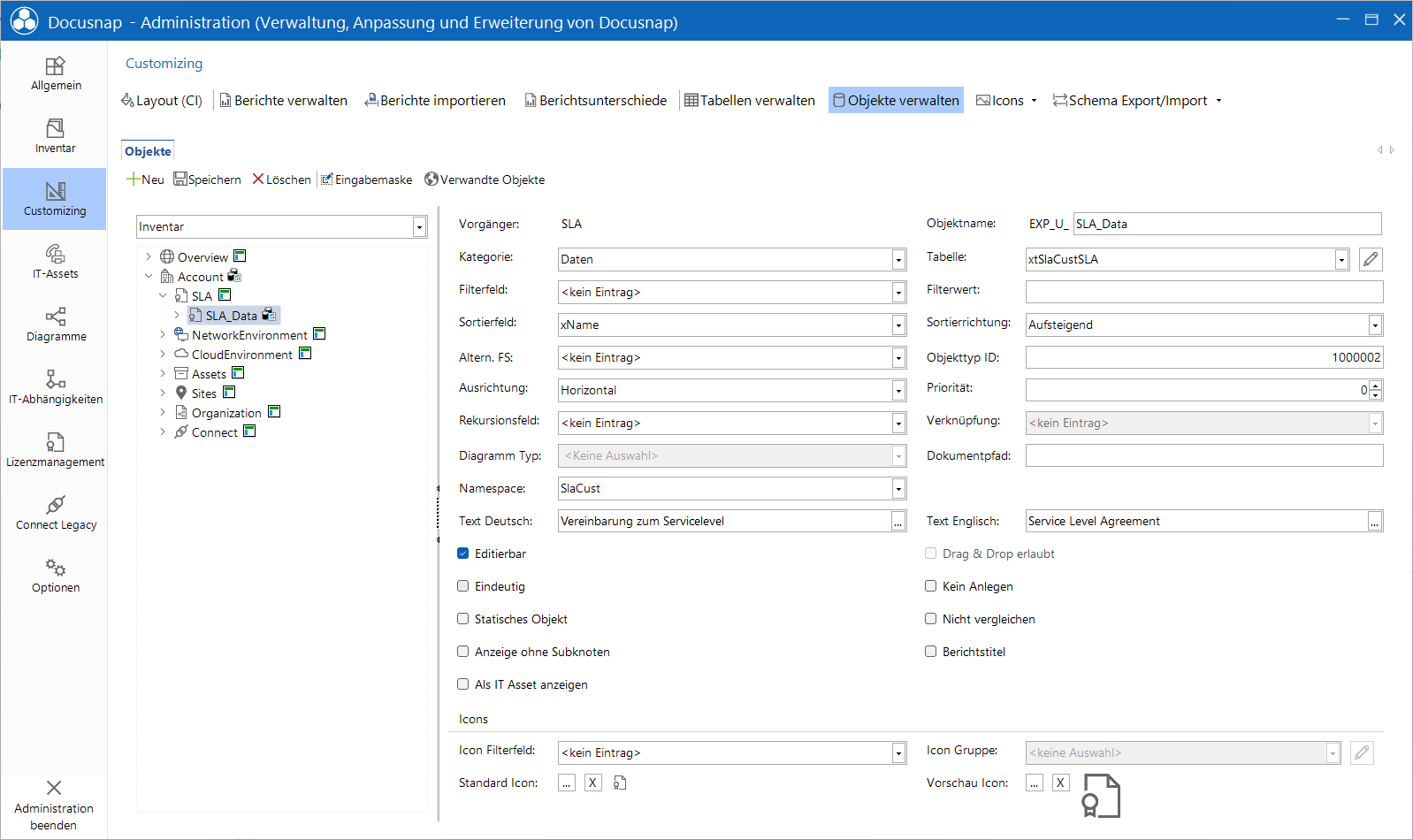Select CloudEnvironment in the tree
This screenshot has height=840, width=1413.
[241, 355]
